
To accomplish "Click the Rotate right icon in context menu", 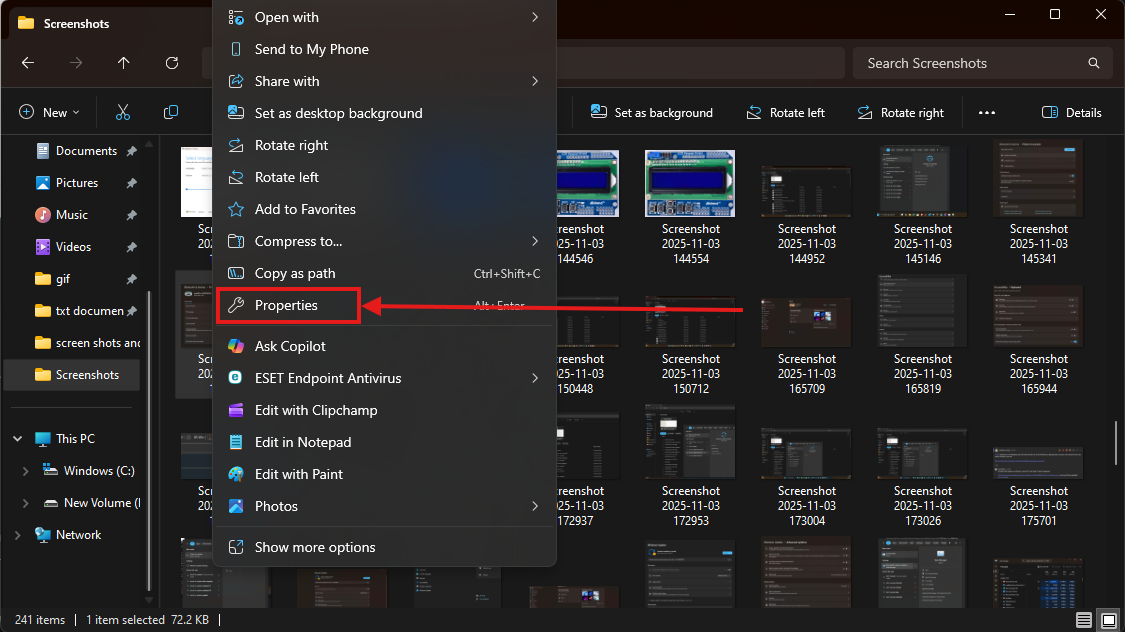I will click(235, 146).
